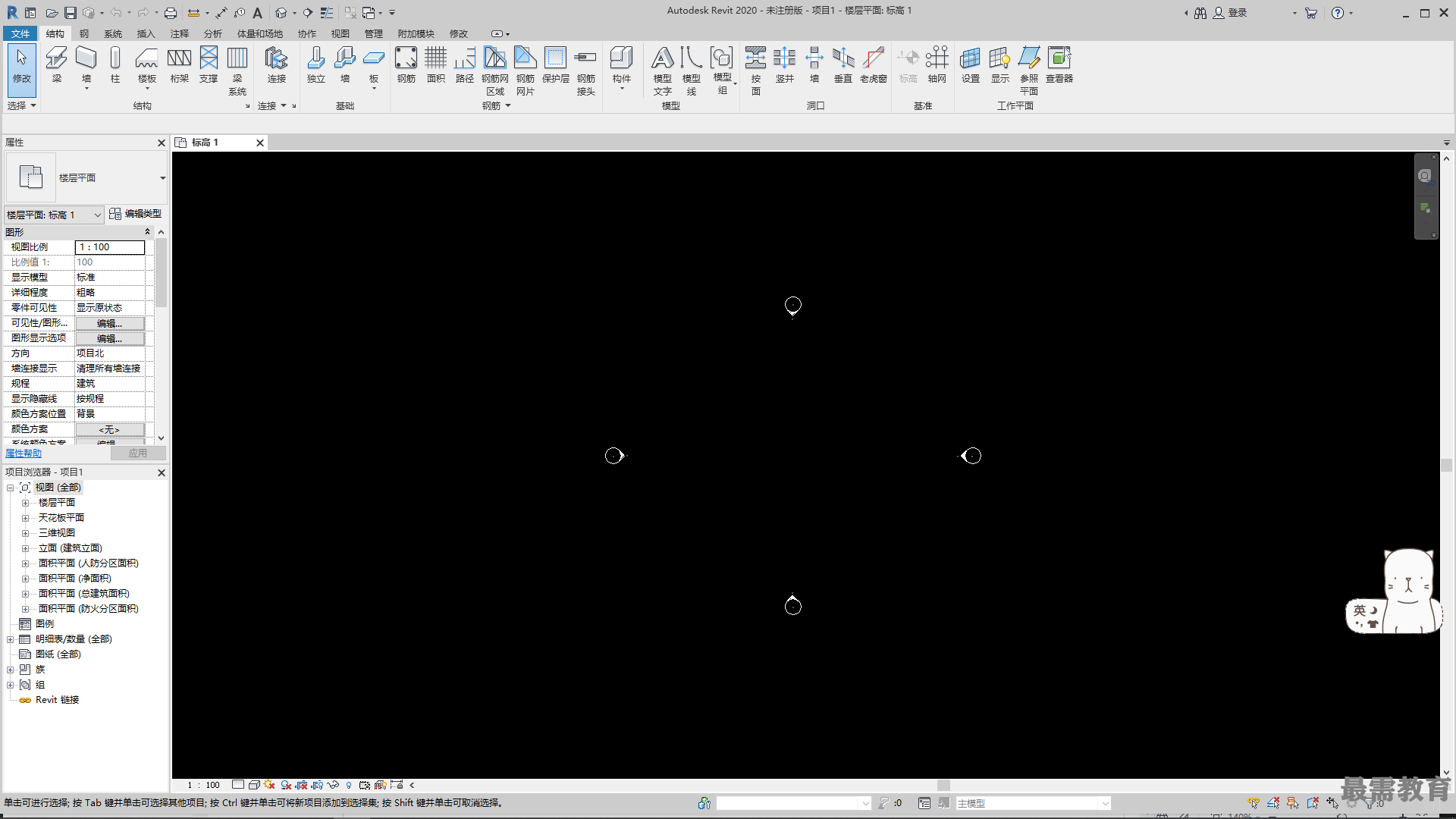Select 图例 in project browser
Image resolution: width=1456 pixels, height=819 pixels.
(x=45, y=624)
